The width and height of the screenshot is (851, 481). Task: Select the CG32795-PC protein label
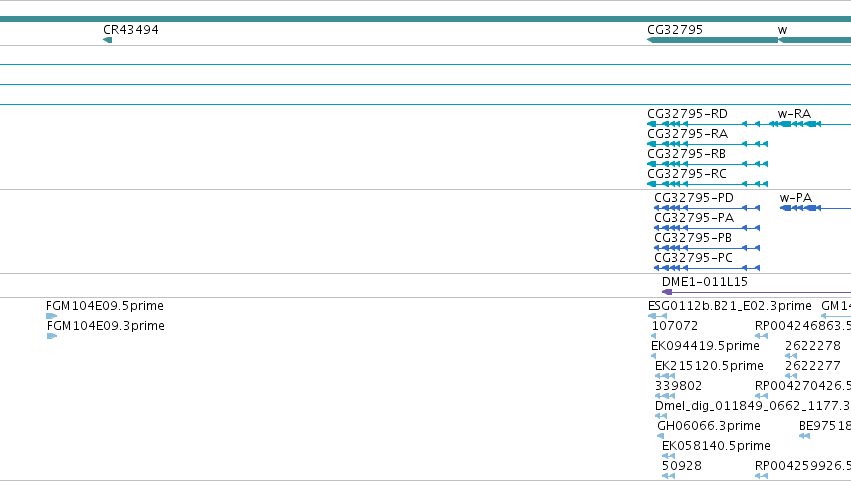pos(693,258)
